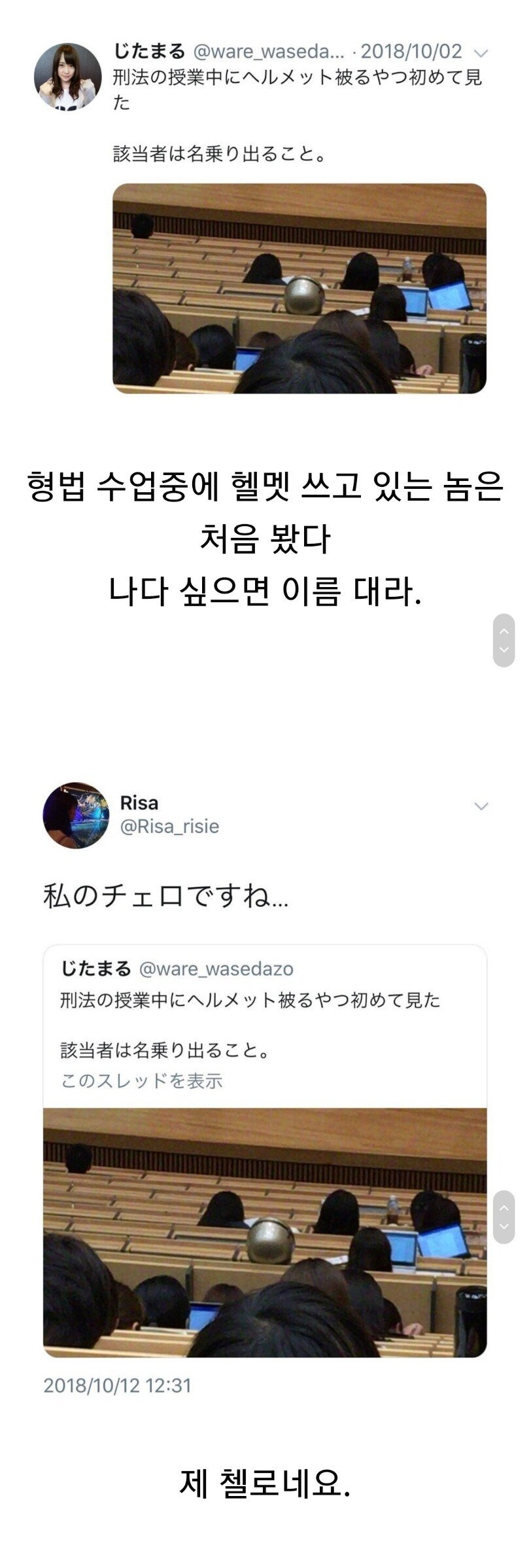Open the lecture hall photo in quoted tweet
The height and width of the screenshot is (1568, 529).
[x=265, y=1232]
